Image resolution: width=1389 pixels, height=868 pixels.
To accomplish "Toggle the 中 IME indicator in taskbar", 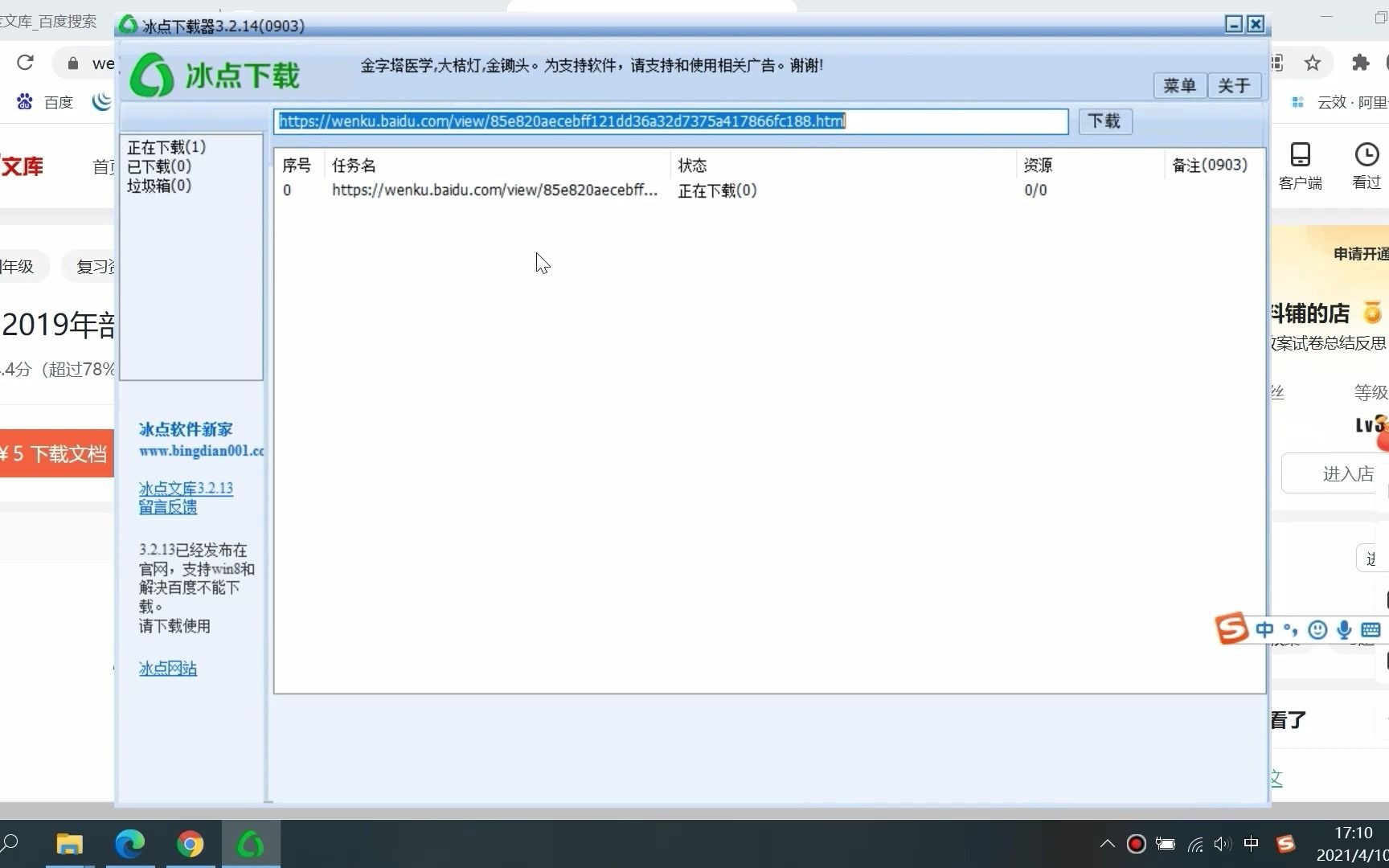I will click(x=1252, y=844).
